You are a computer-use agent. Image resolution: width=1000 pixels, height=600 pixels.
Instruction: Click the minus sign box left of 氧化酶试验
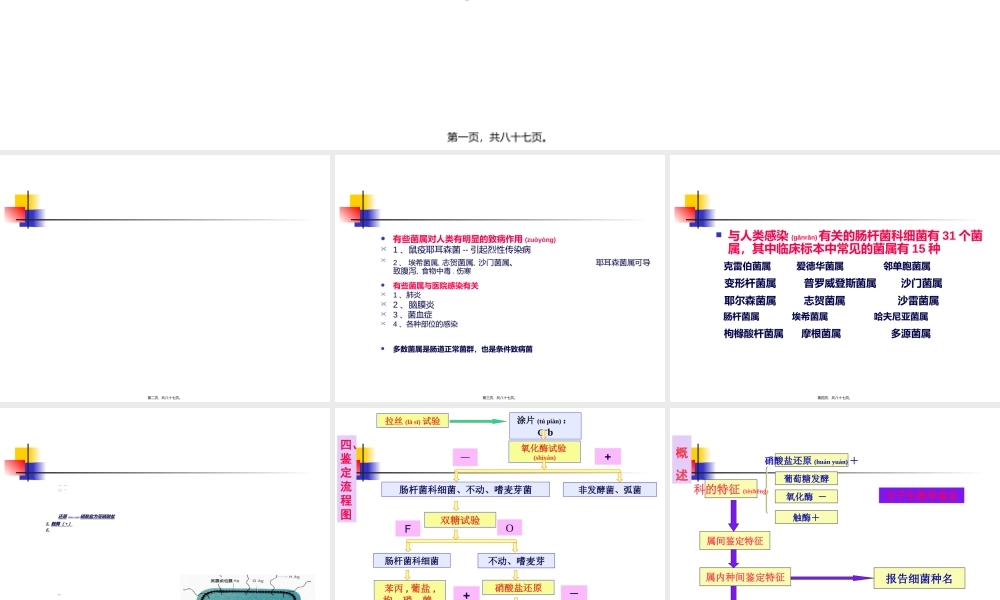point(465,457)
